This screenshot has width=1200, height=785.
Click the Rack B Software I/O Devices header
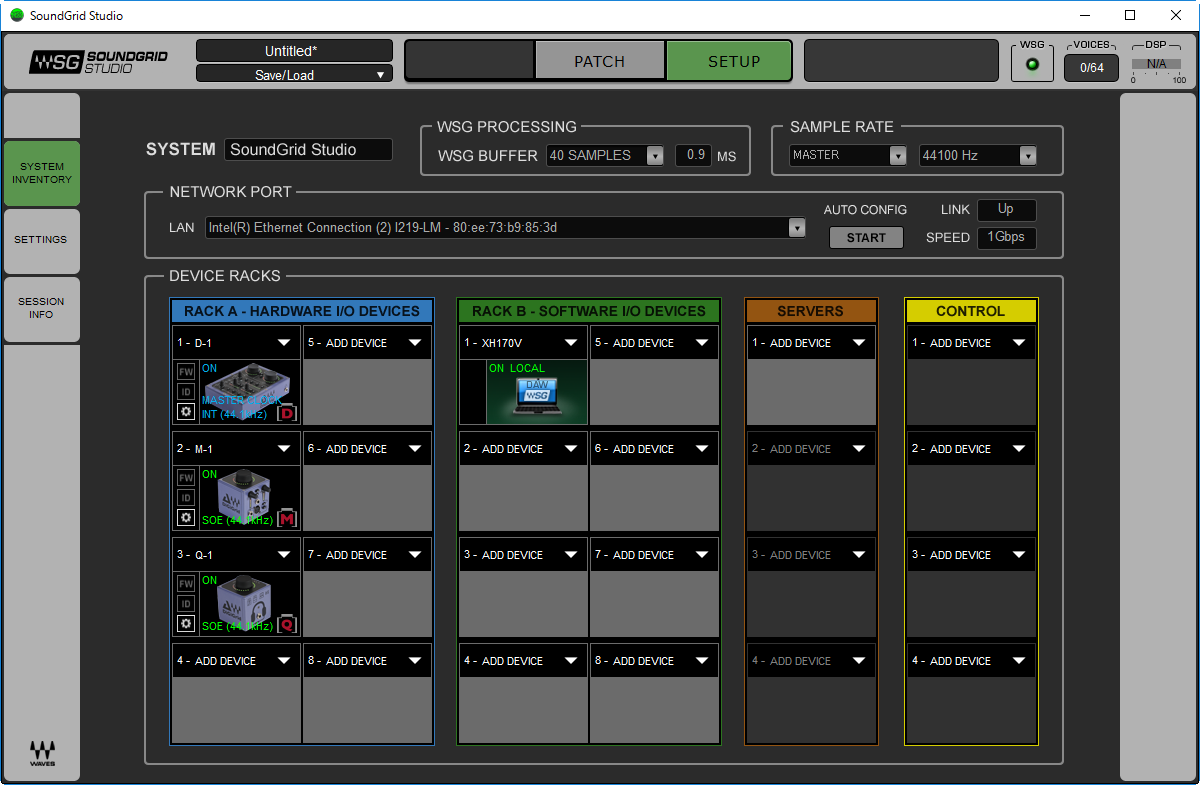(589, 311)
